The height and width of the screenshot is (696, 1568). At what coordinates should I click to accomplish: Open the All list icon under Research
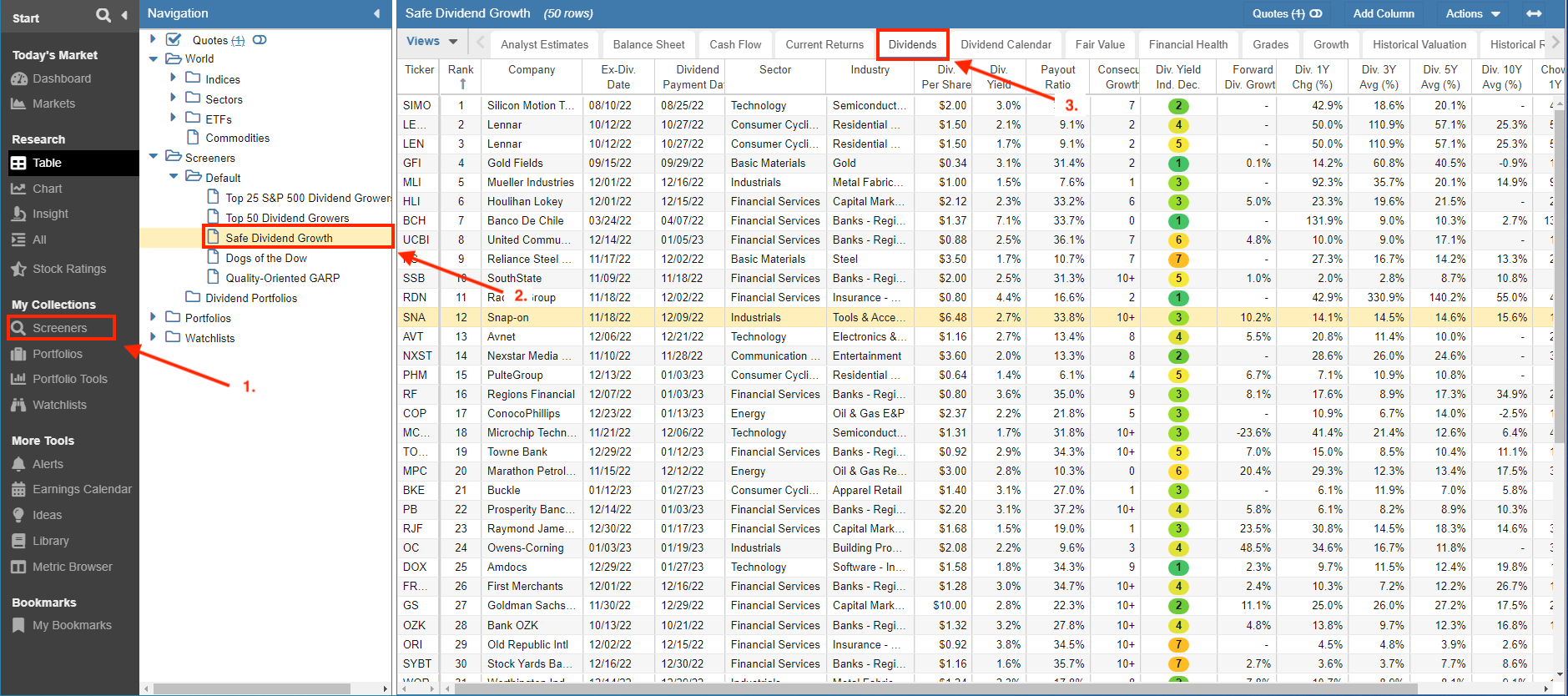[18, 240]
